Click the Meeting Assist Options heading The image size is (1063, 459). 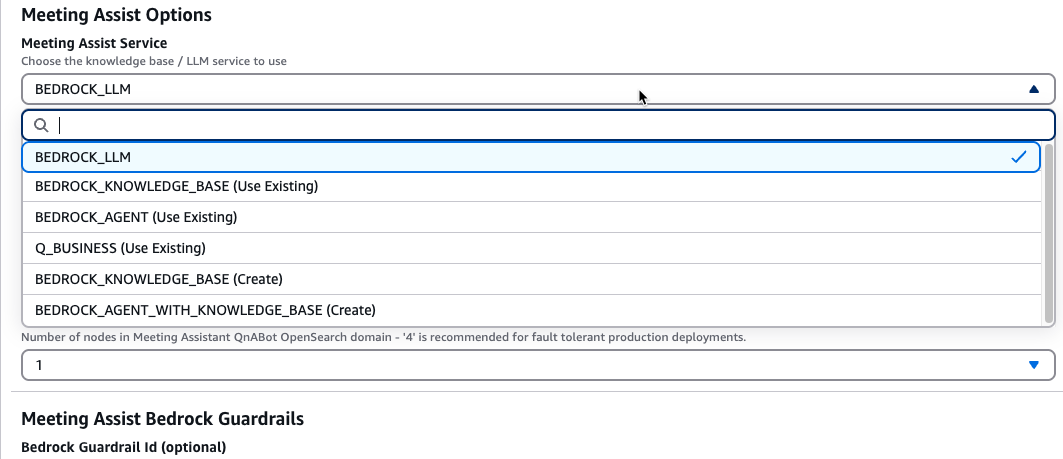117,15
